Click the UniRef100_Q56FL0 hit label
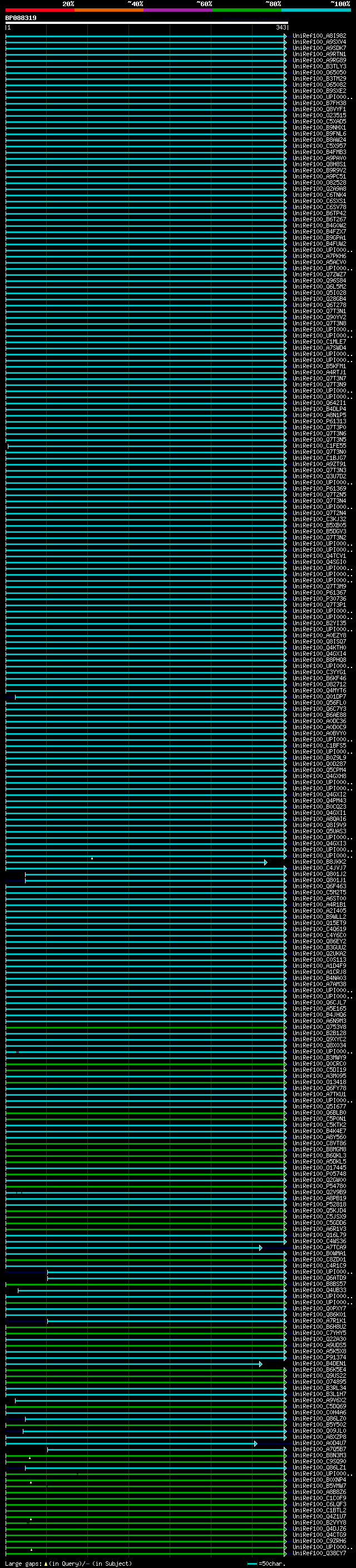 [x=319, y=703]
